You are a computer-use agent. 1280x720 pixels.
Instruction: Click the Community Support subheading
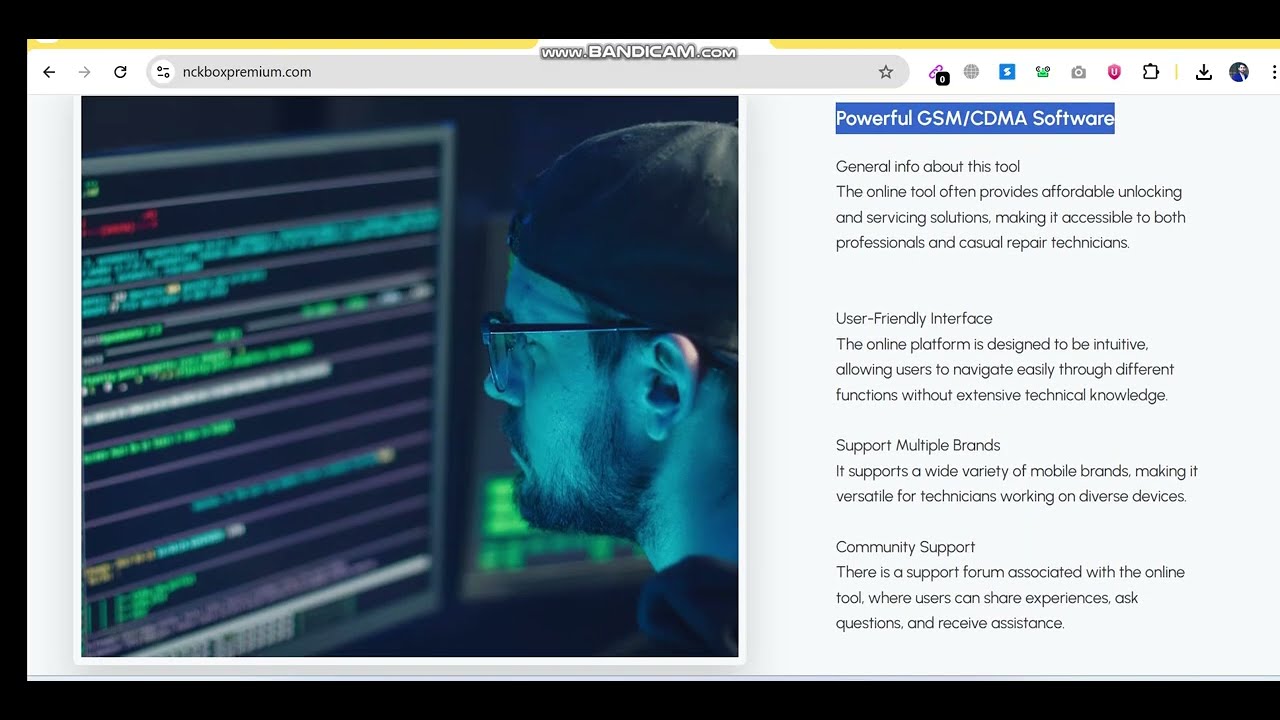coord(905,547)
